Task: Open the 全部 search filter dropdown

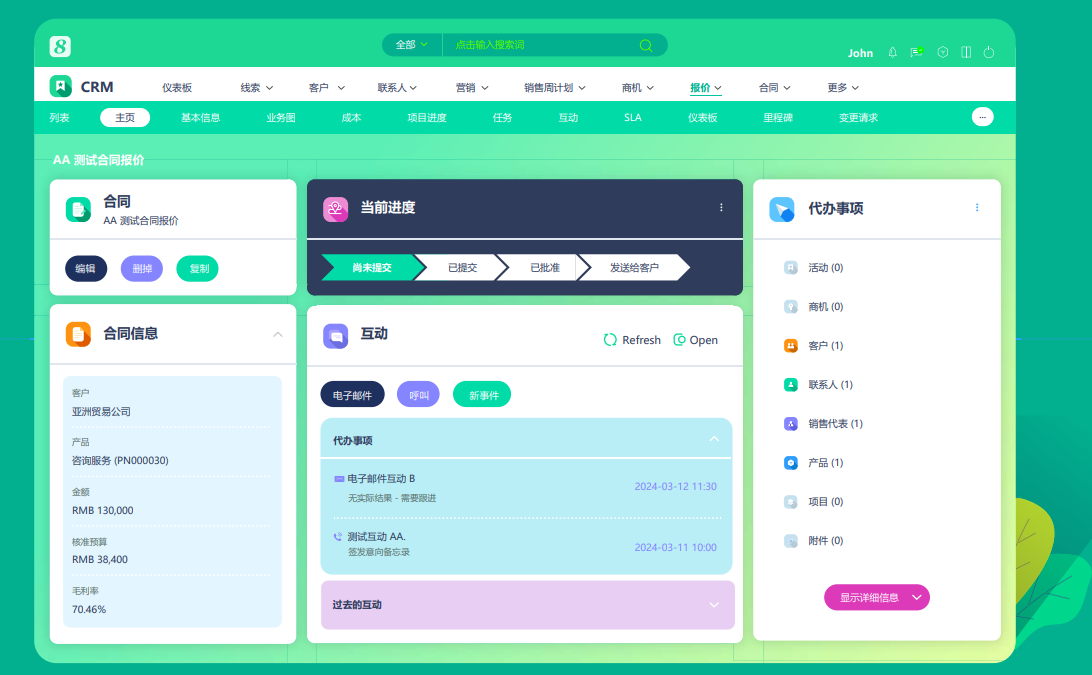Action: (x=410, y=45)
